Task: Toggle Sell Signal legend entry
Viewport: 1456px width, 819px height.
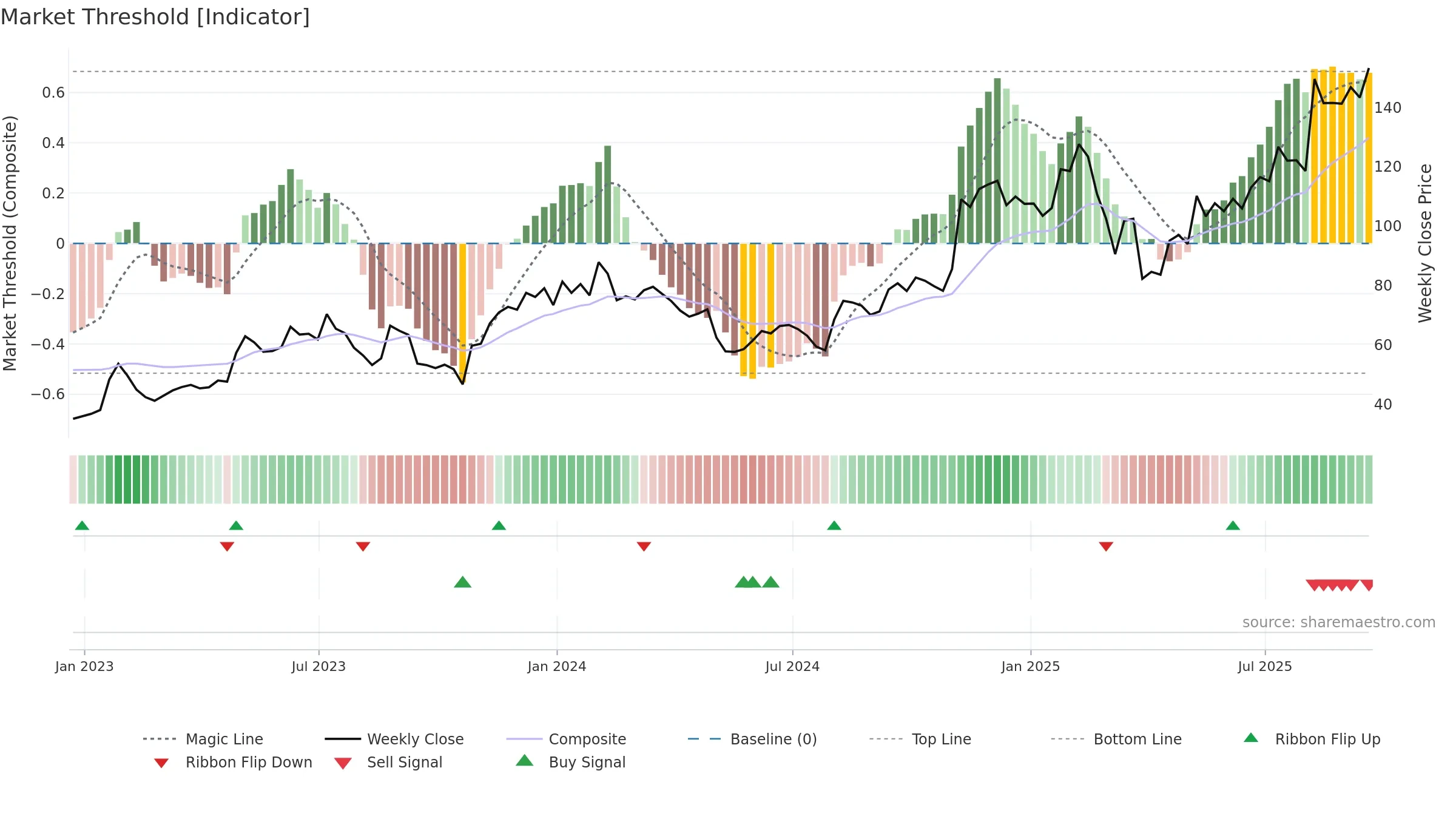Action: (x=388, y=762)
